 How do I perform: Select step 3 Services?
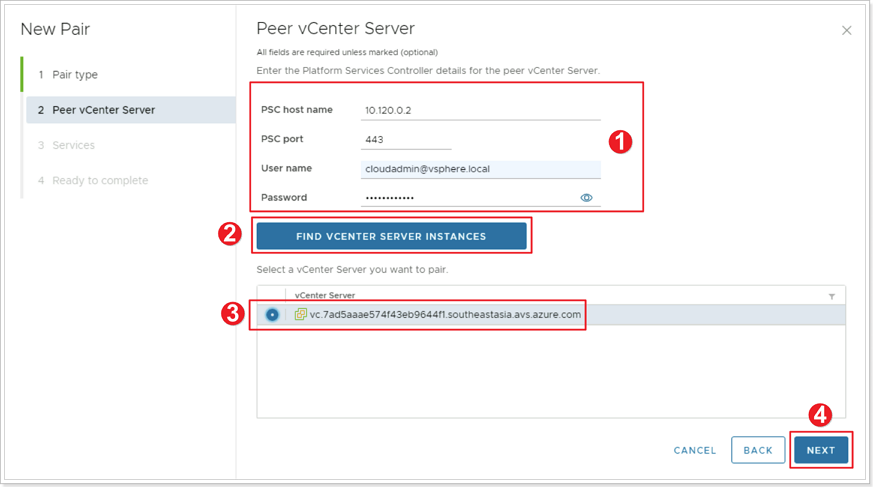pos(66,145)
